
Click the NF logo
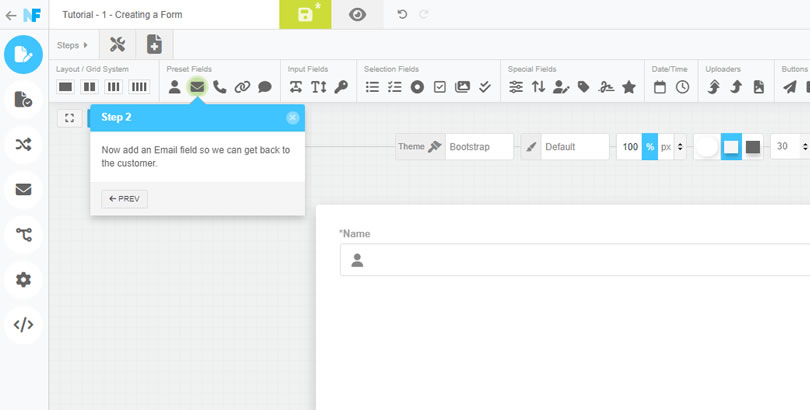click(32, 15)
